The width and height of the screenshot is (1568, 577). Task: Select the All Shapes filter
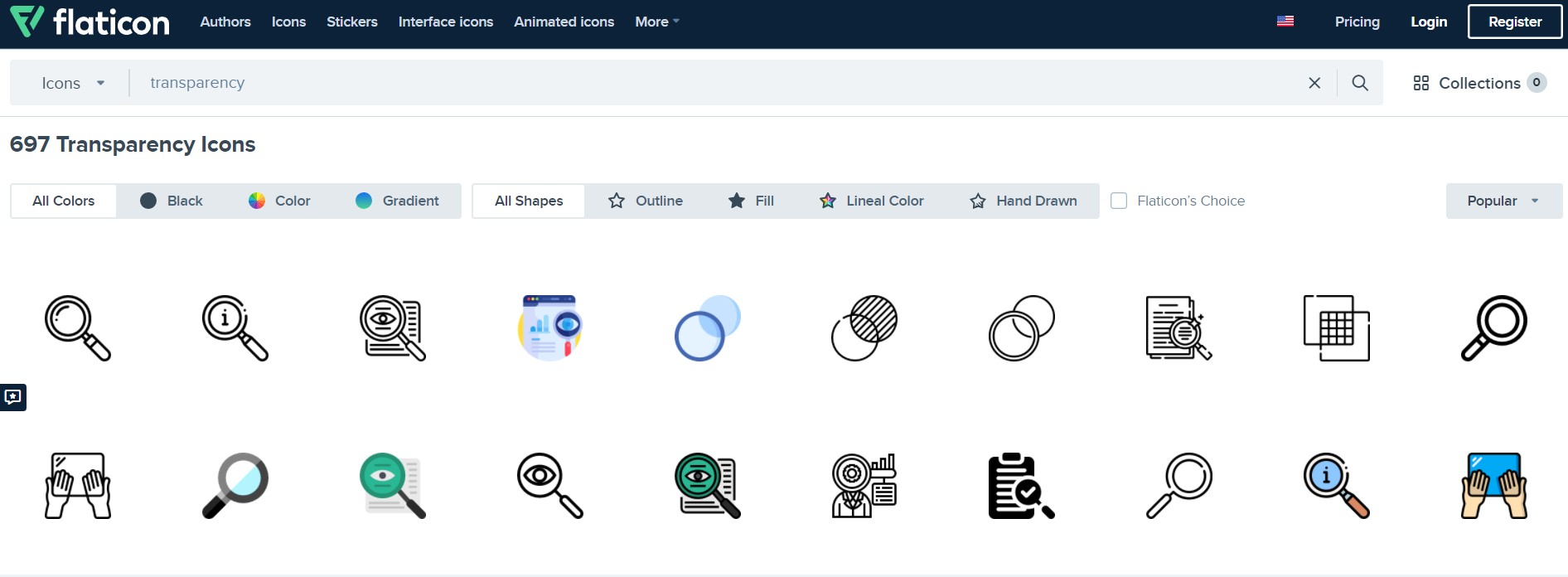coord(529,201)
